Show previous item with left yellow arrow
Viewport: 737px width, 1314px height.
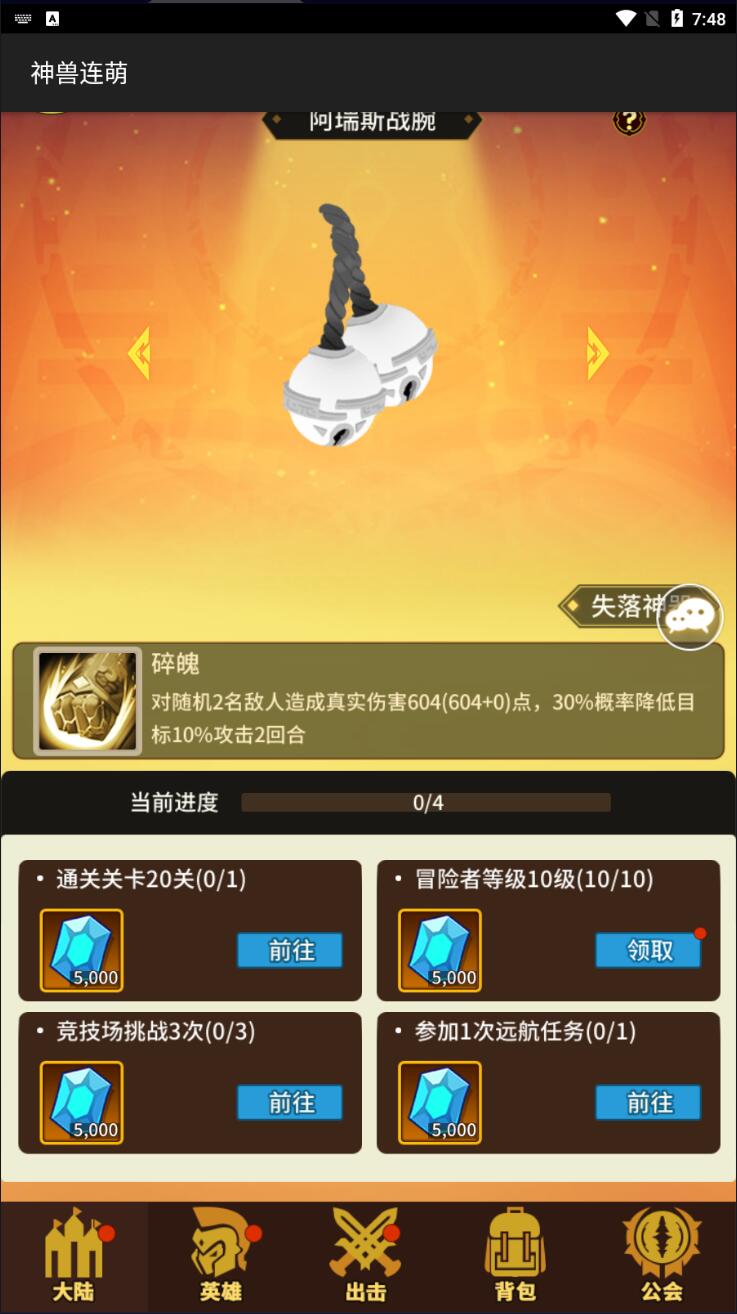139,353
